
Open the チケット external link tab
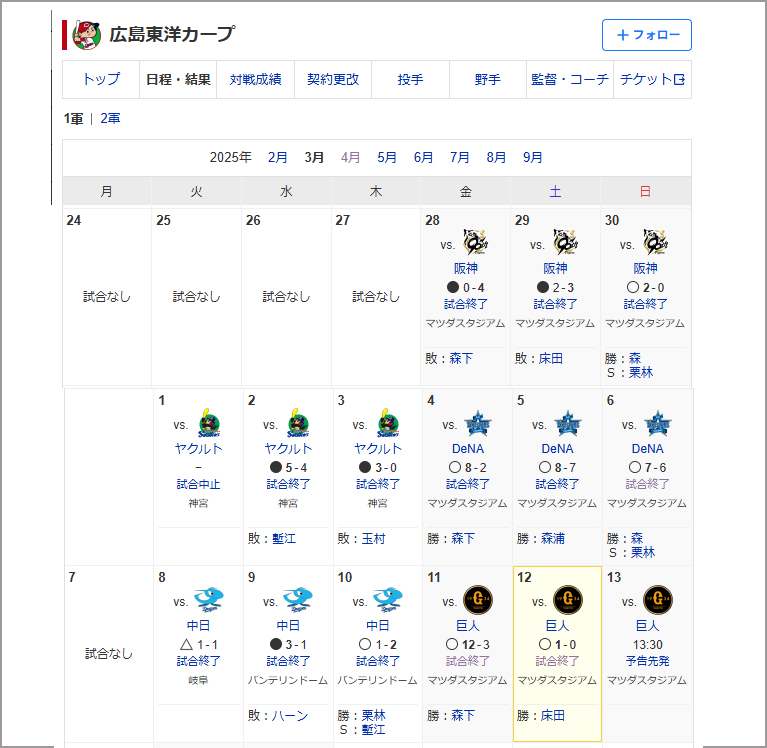coord(652,79)
